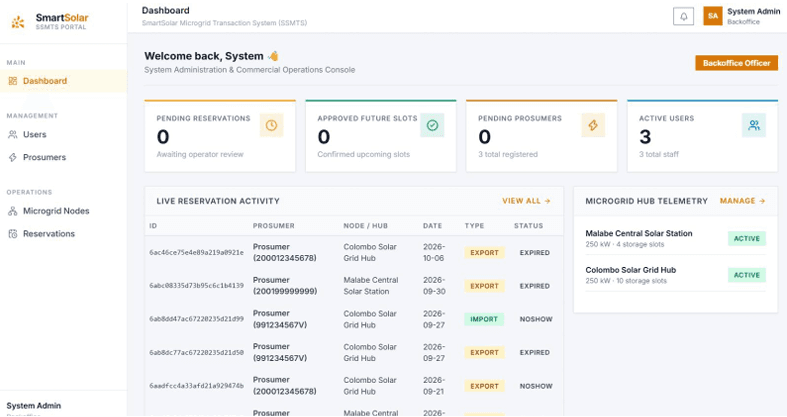Select reservation ID 6ab8dd47ac67220235d21d99
The image size is (787, 417).
[x=196, y=319]
